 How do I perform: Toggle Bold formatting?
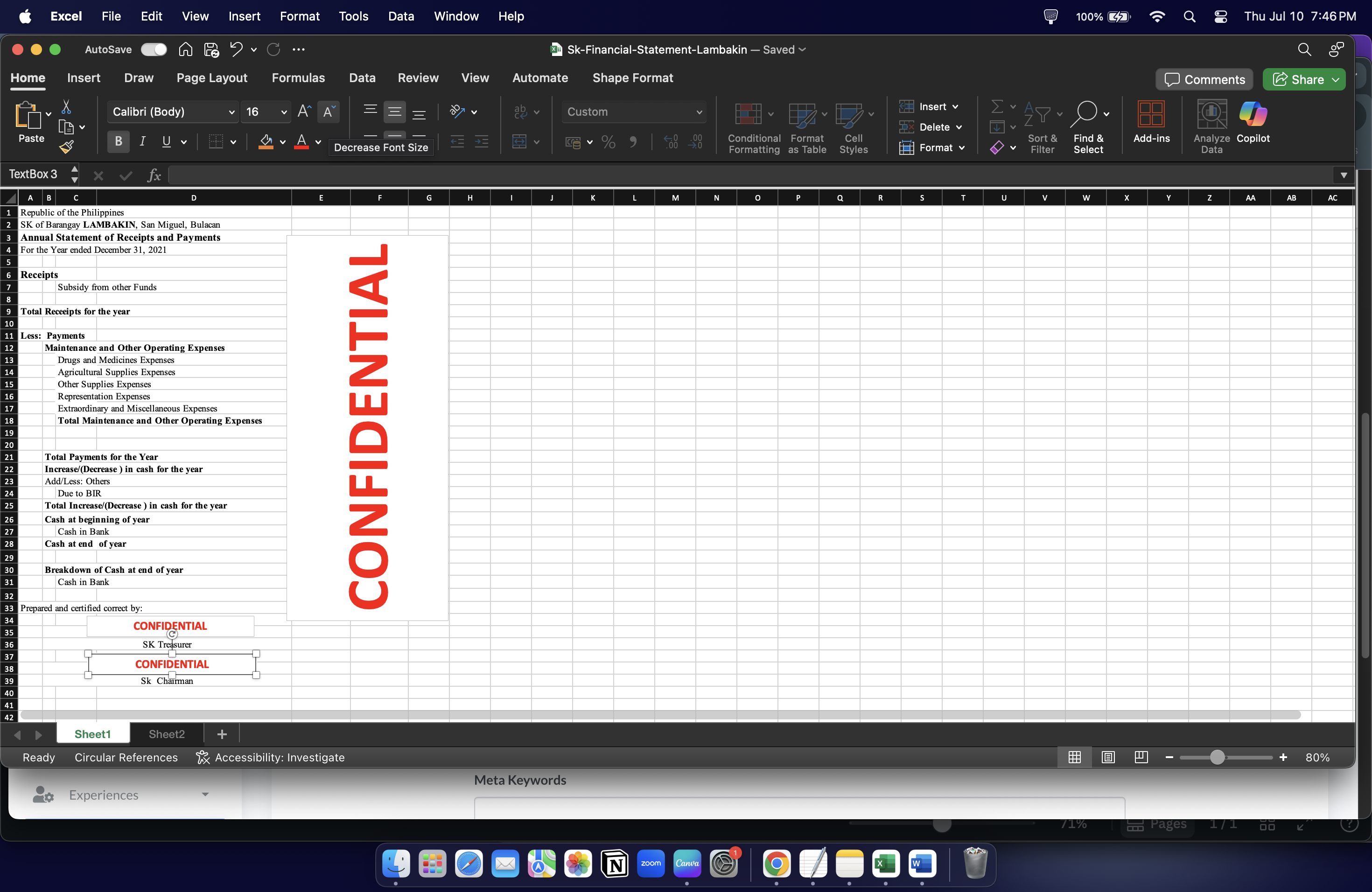click(x=118, y=141)
